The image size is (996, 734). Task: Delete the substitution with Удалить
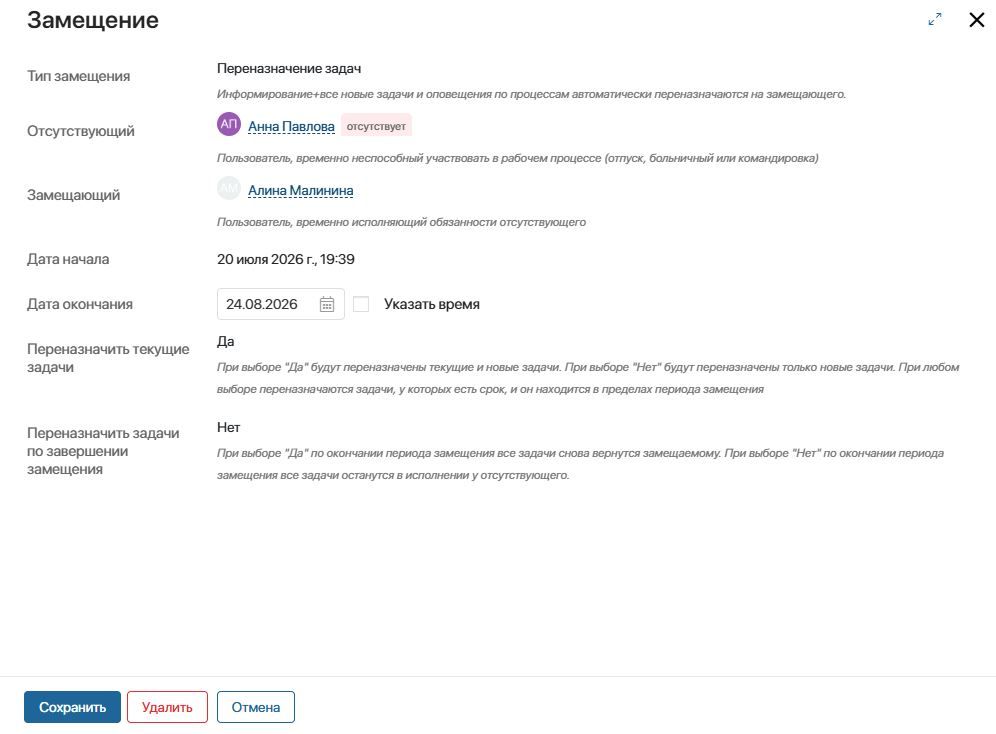tap(167, 707)
